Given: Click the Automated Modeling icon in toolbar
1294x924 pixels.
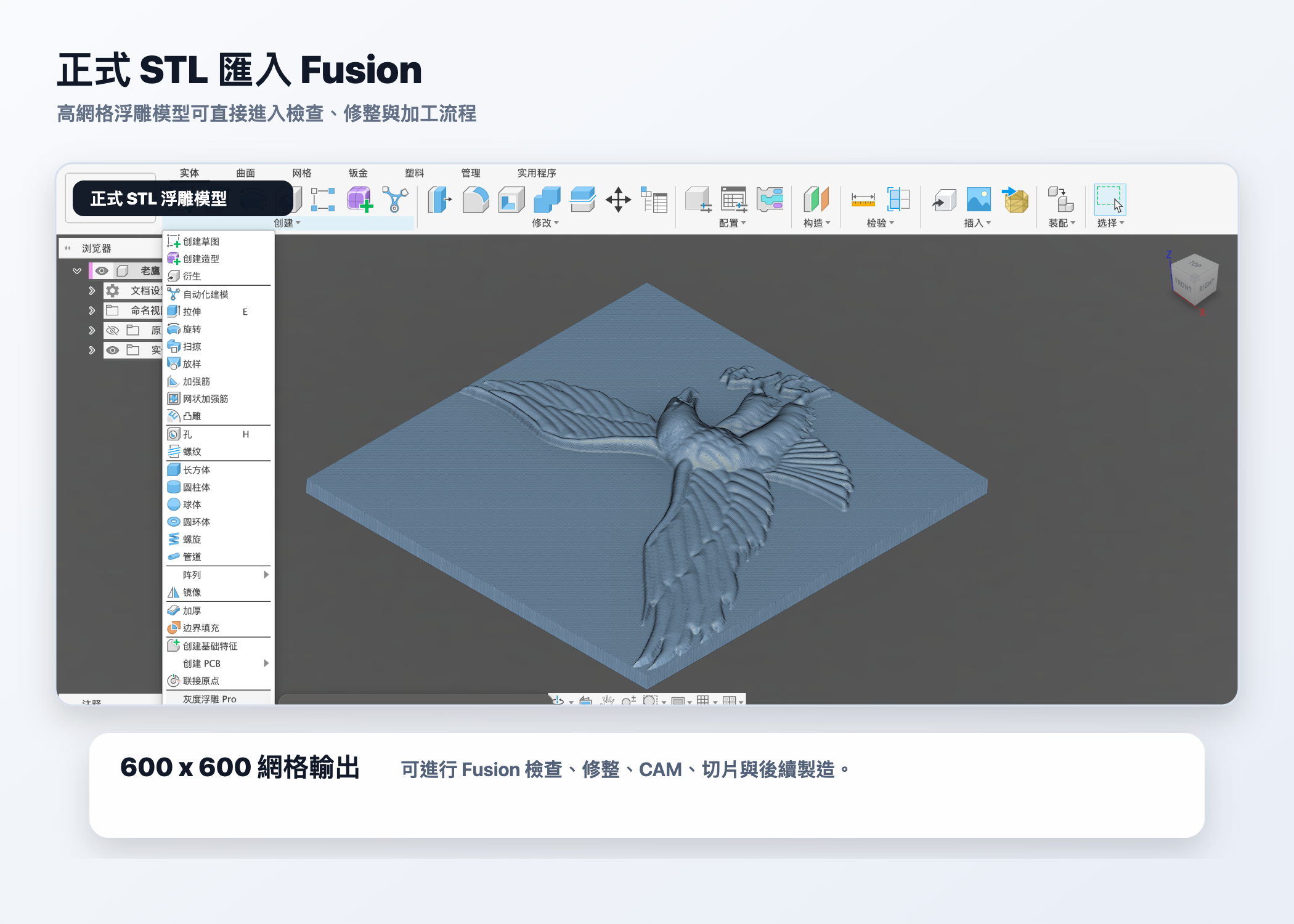Looking at the screenshot, I should pyautogui.click(x=395, y=200).
